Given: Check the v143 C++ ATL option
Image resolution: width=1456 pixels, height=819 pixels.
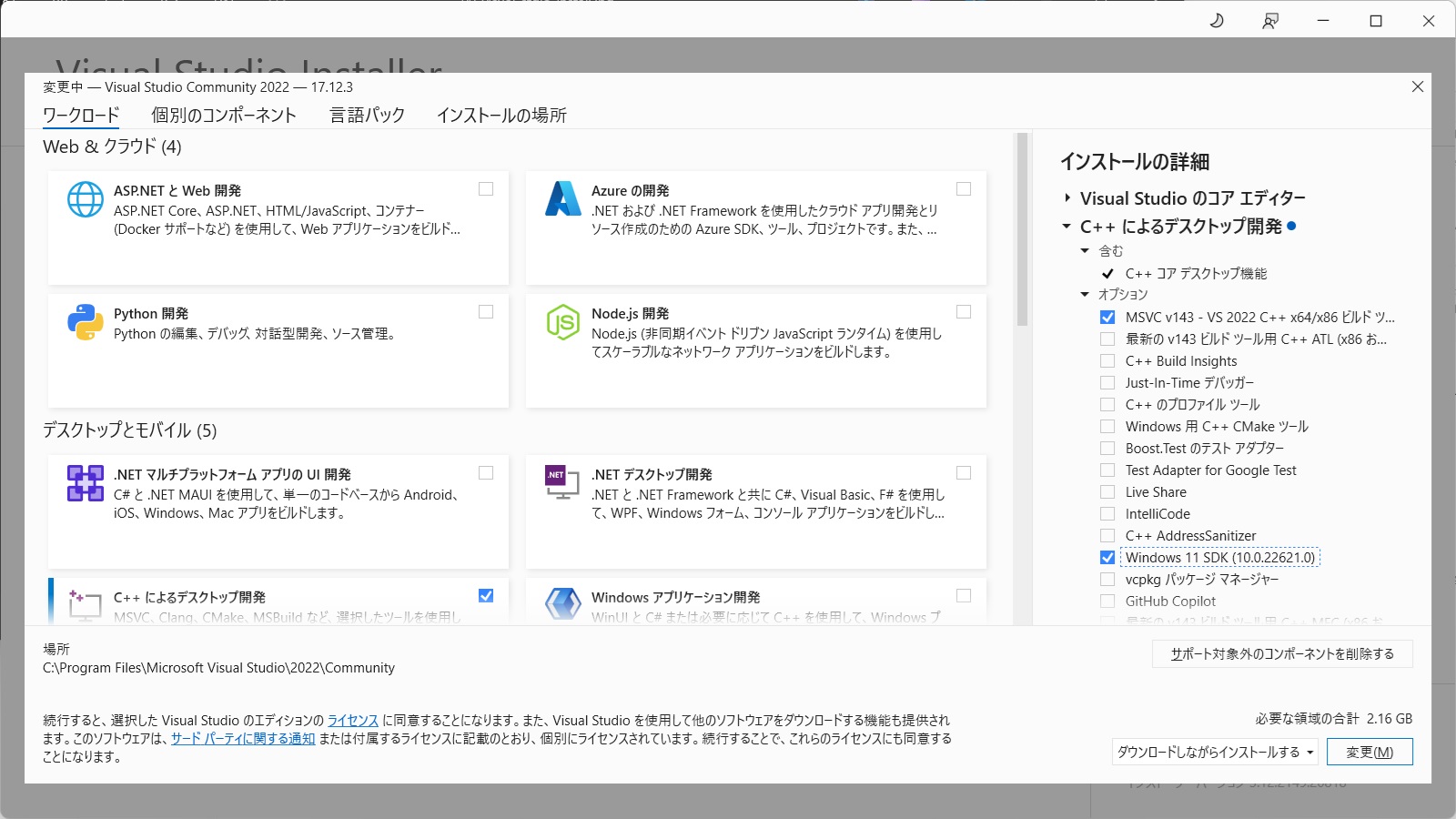Looking at the screenshot, I should [x=1107, y=339].
